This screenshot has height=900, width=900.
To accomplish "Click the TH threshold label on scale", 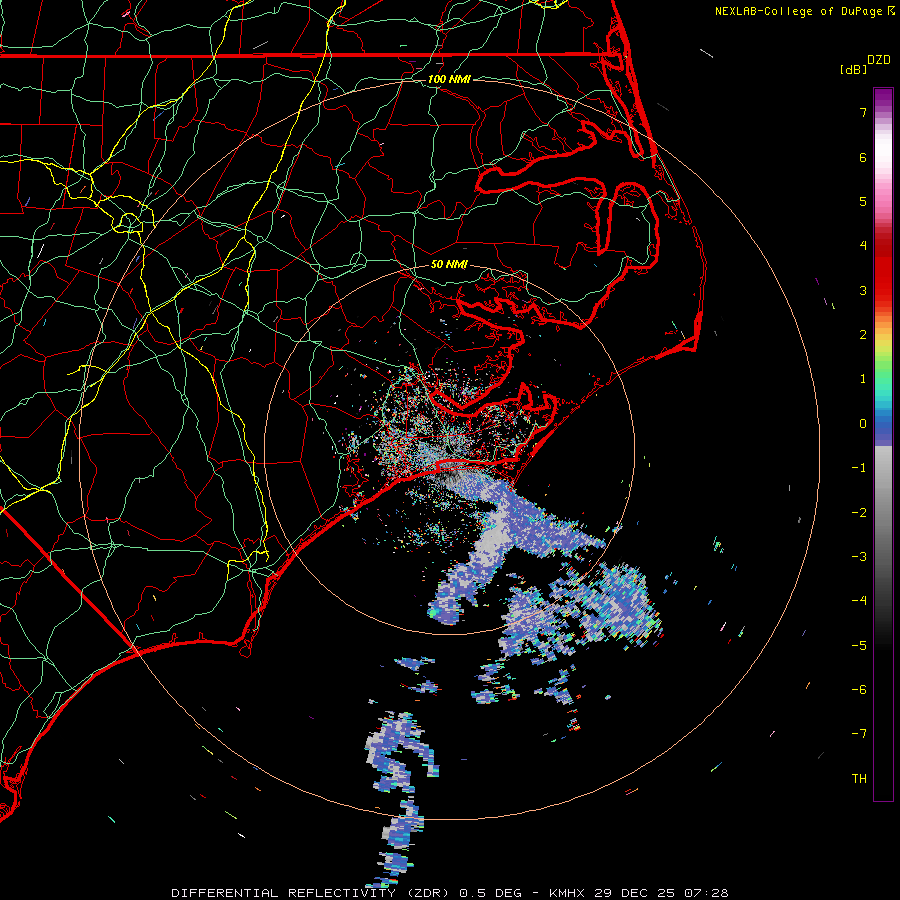I will (x=859, y=779).
